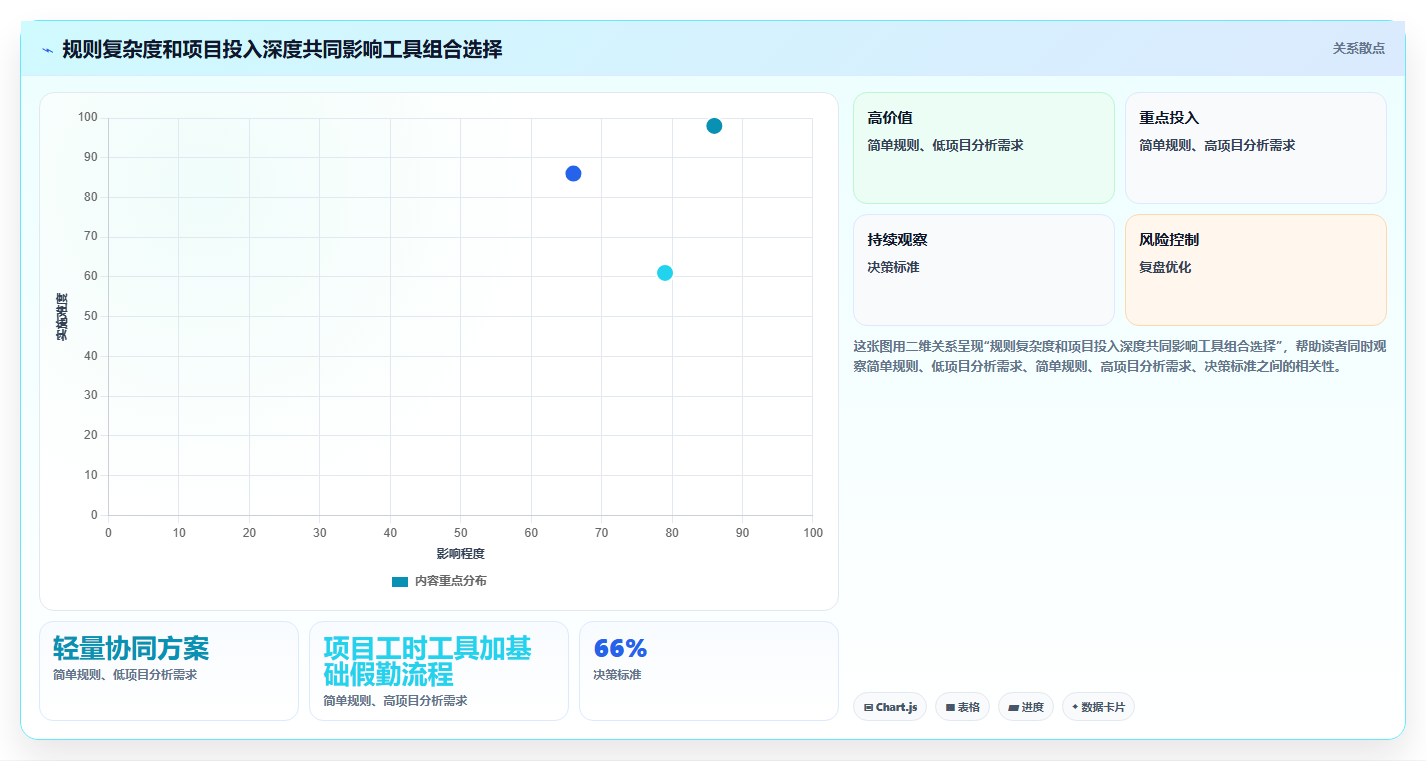The height and width of the screenshot is (761, 1426).
Task: Click the 实施难度 y-axis title
Action: [62, 317]
